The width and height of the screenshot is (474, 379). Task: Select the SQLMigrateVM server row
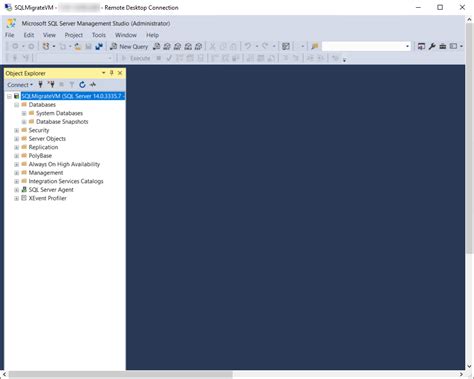(73, 96)
